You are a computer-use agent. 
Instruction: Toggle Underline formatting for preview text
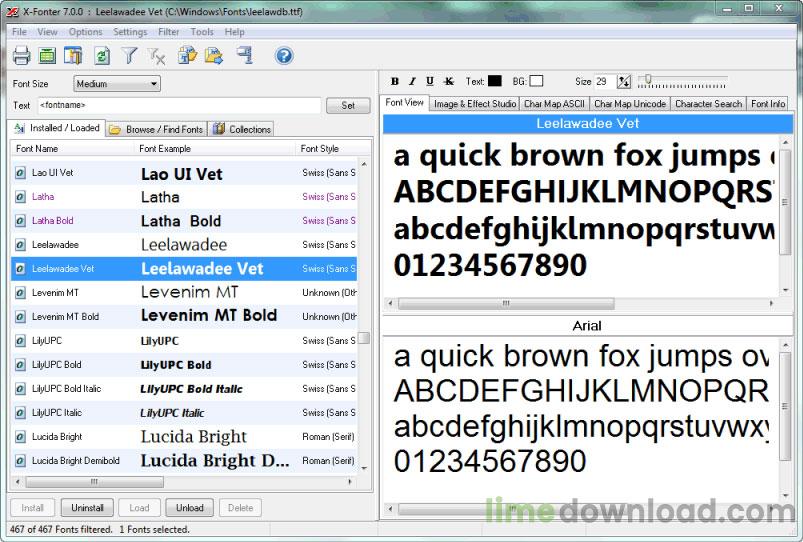430,82
